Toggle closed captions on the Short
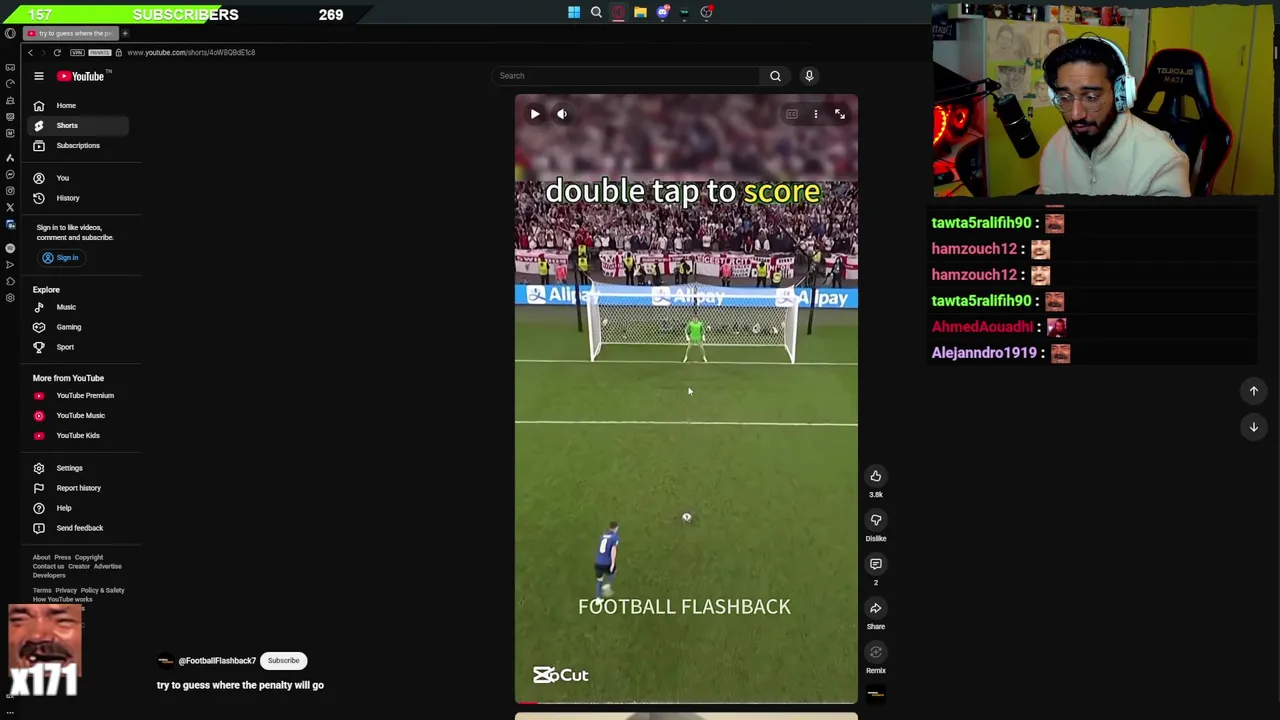 click(792, 114)
